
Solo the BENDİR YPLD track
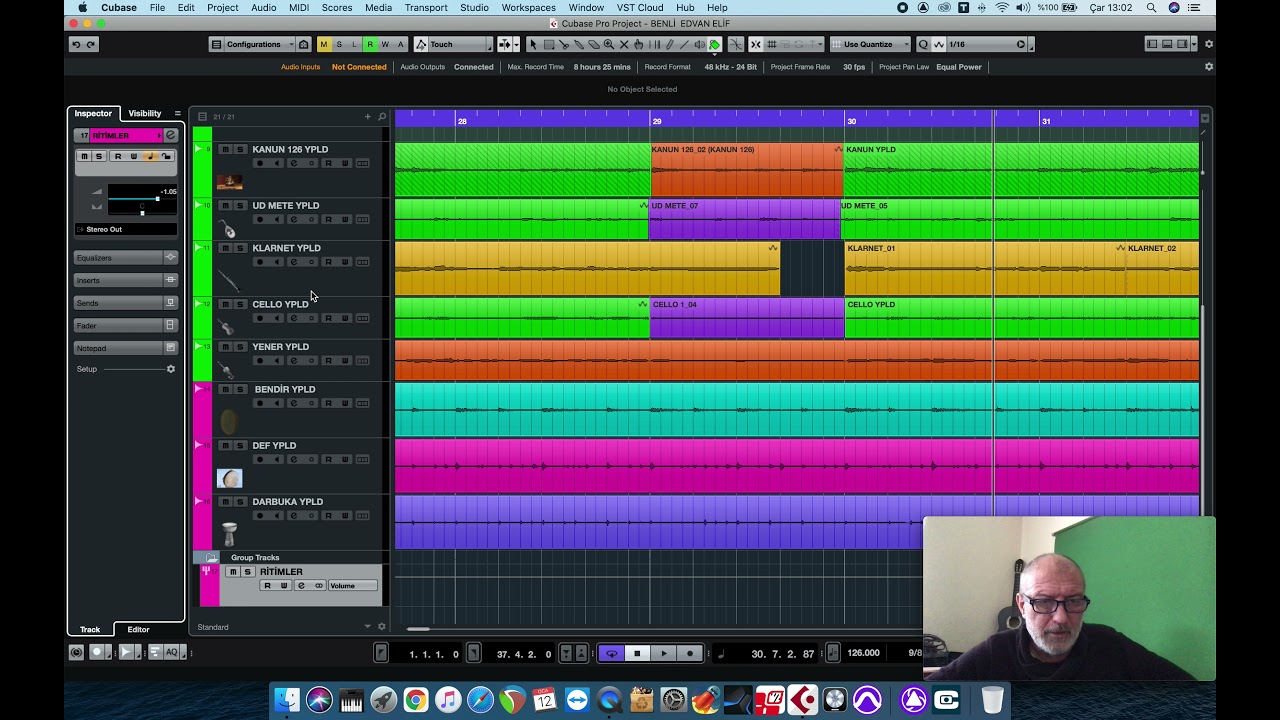pos(240,389)
